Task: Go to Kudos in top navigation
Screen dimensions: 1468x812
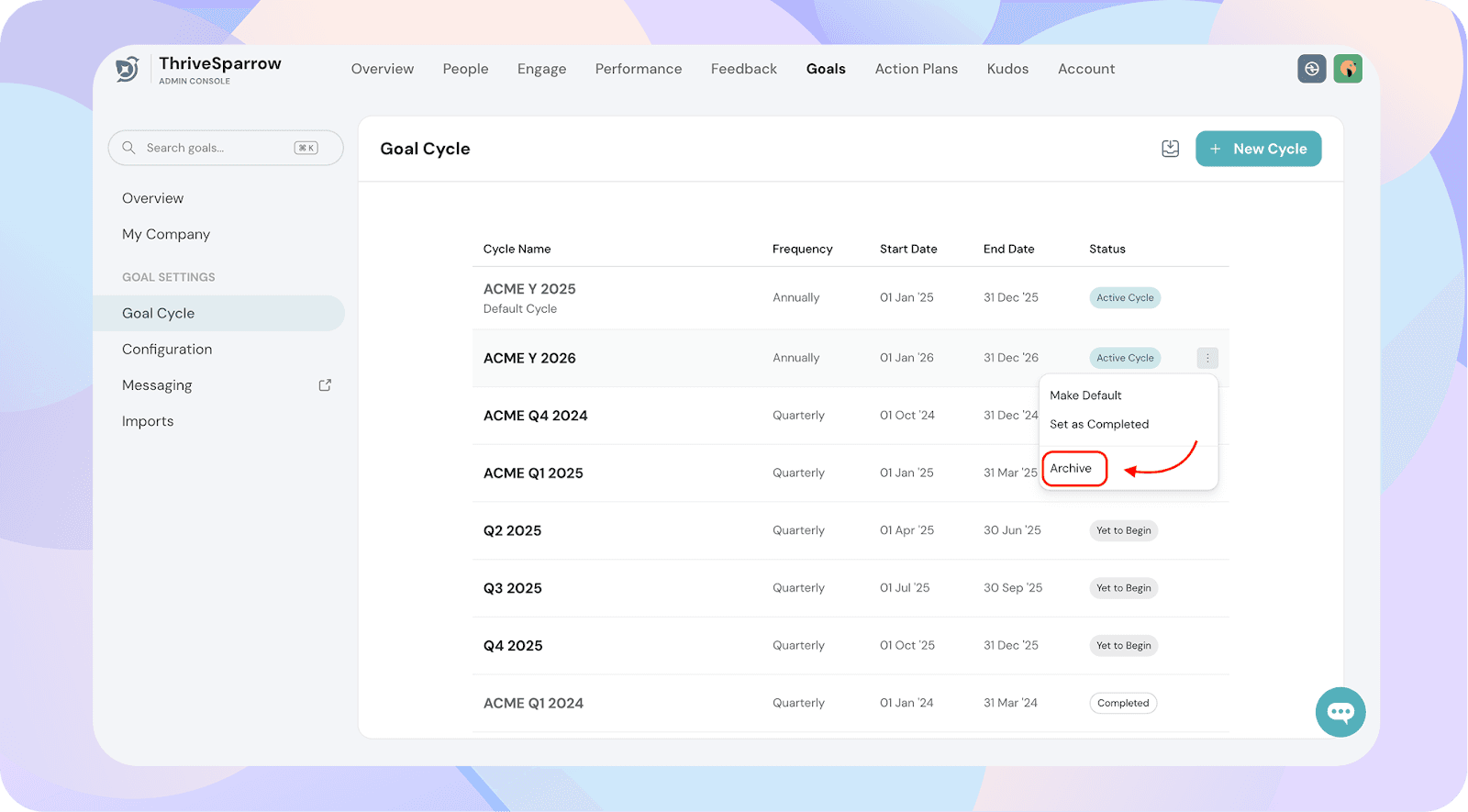Action: [x=1007, y=69]
